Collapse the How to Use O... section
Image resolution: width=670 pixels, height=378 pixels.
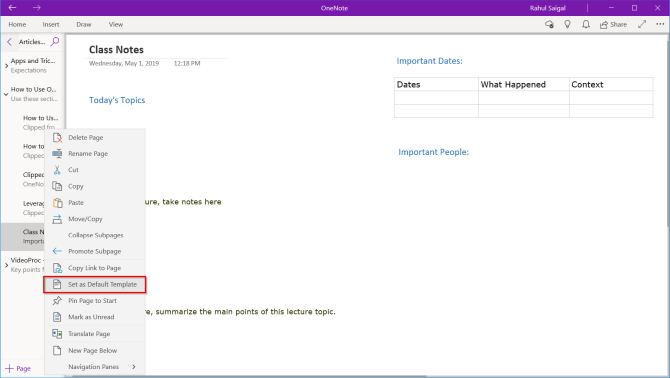coord(6,94)
